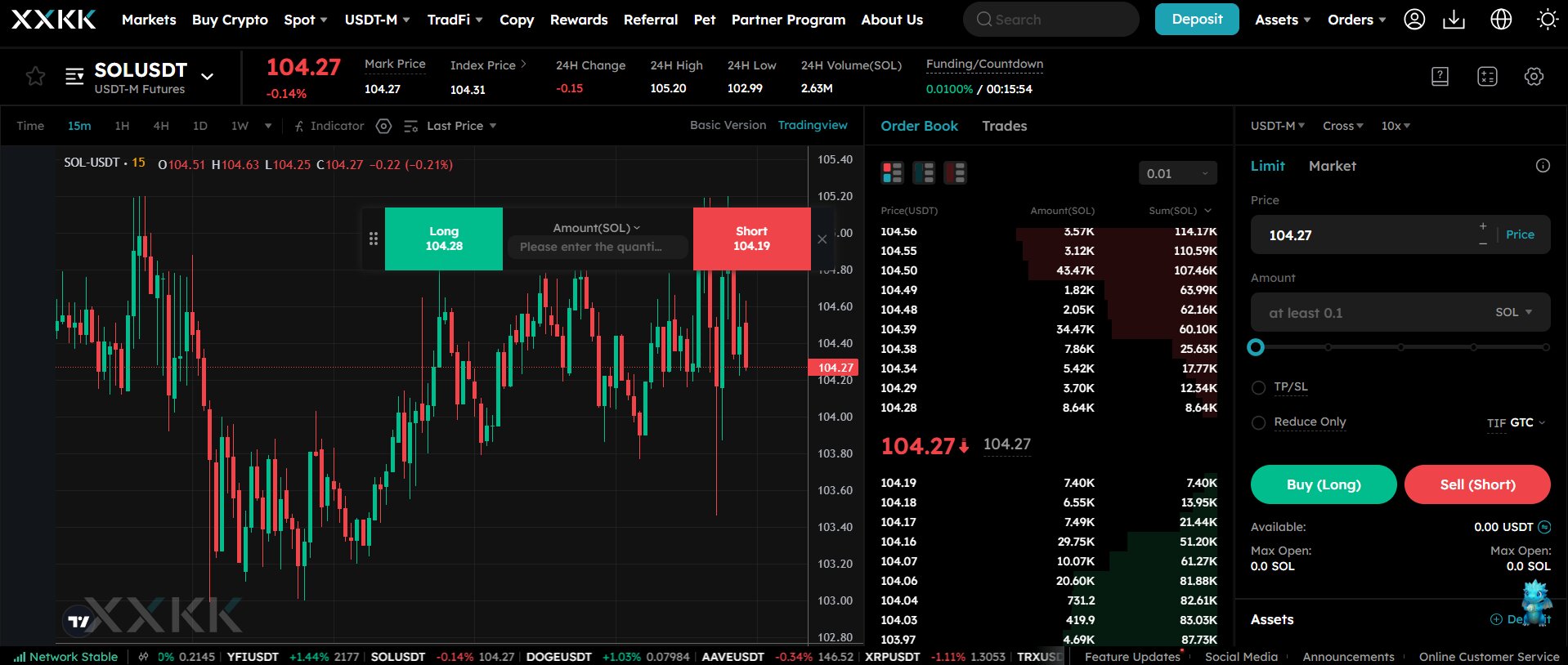Click the order info circle icon
Image resolution: width=1568 pixels, height=665 pixels.
pyautogui.click(x=1543, y=166)
